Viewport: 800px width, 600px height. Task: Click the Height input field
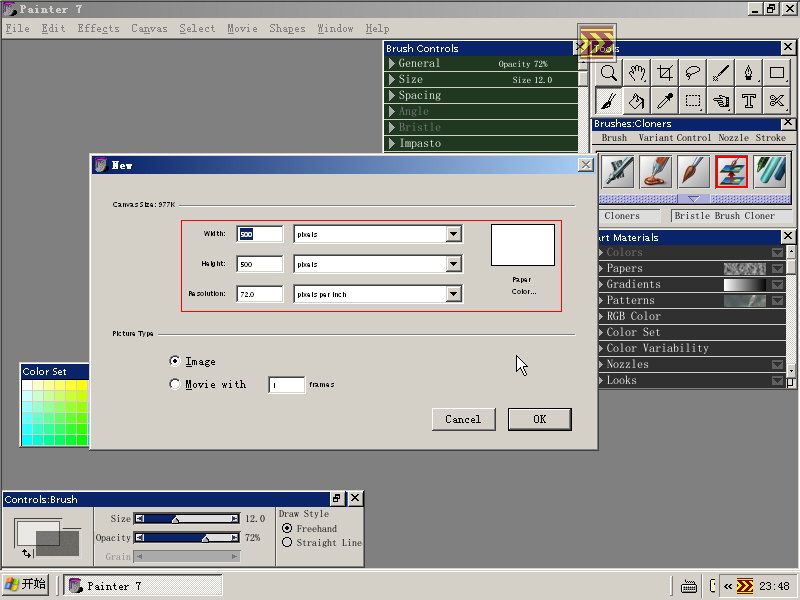tap(260, 264)
